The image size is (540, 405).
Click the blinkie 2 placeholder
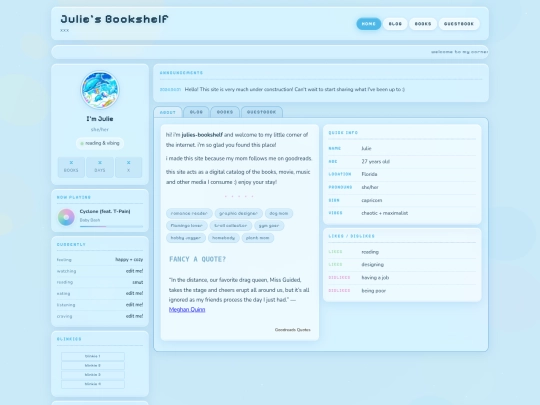pyautogui.click(x=93, y=365)
